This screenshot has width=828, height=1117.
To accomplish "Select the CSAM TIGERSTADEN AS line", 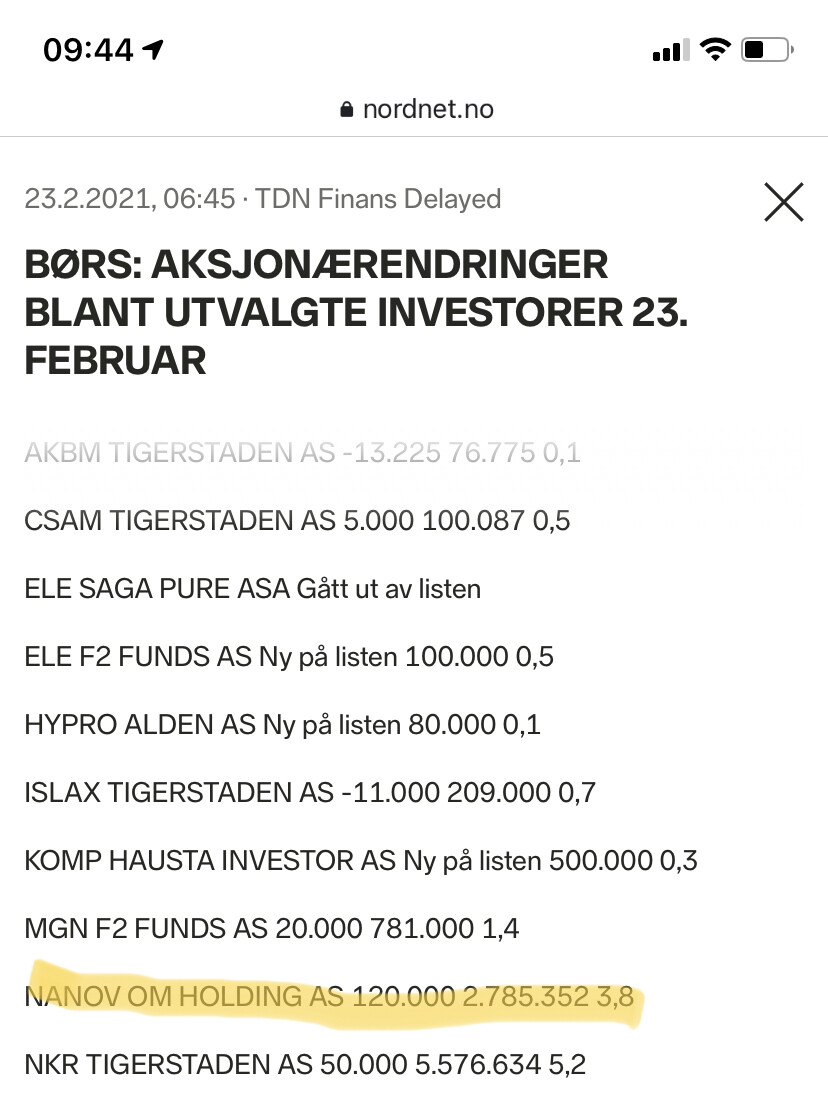I will tap(297, 521).
